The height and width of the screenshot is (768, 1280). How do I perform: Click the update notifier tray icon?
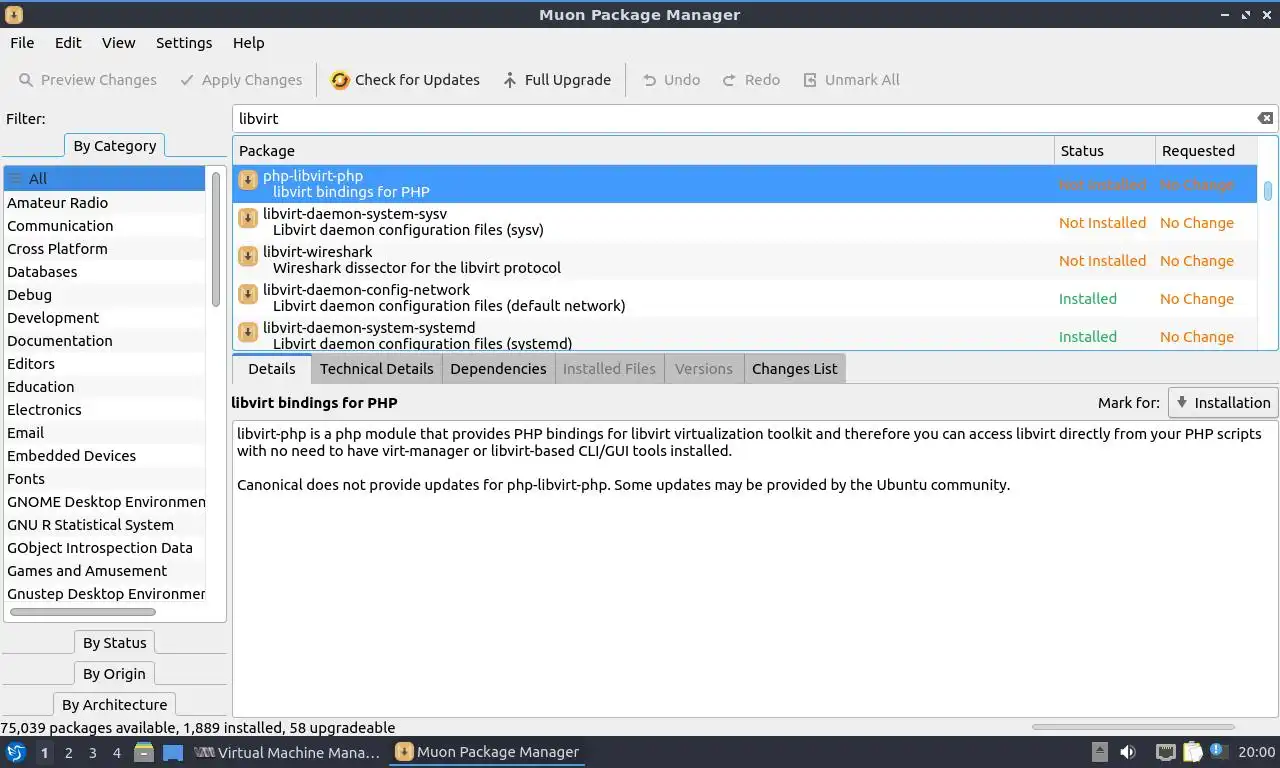pos(1218,751)
